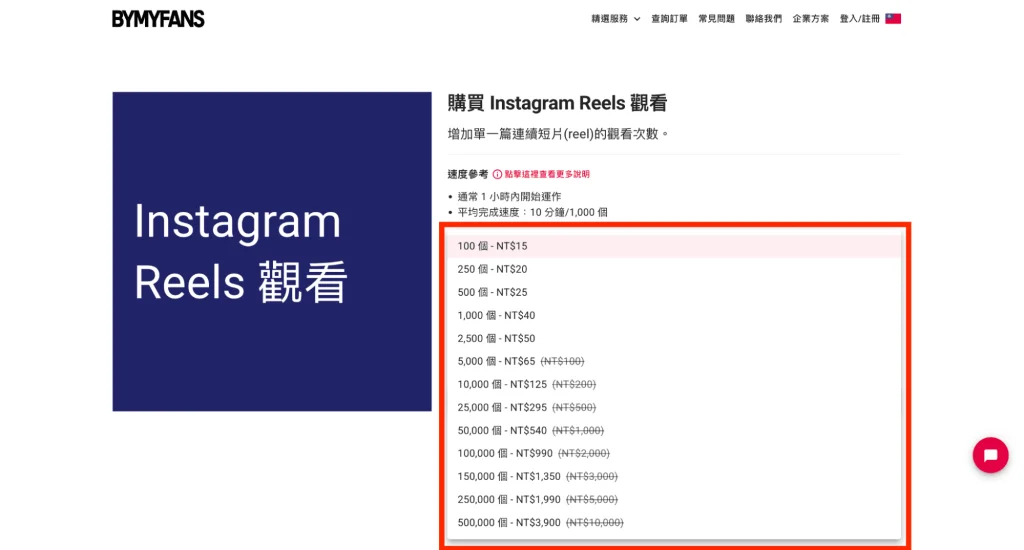Click the Taiwan flag language icon
The width and height of the screenshot is (1024, 550).
(x=893, y=19)
